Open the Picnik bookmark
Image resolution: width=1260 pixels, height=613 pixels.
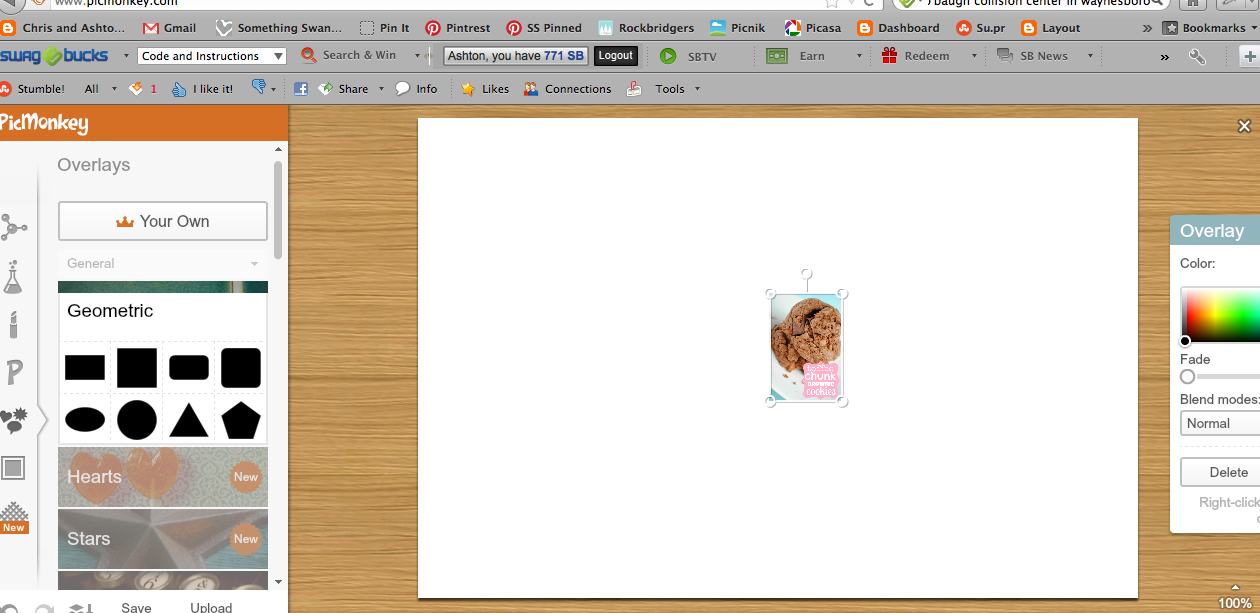737,28
